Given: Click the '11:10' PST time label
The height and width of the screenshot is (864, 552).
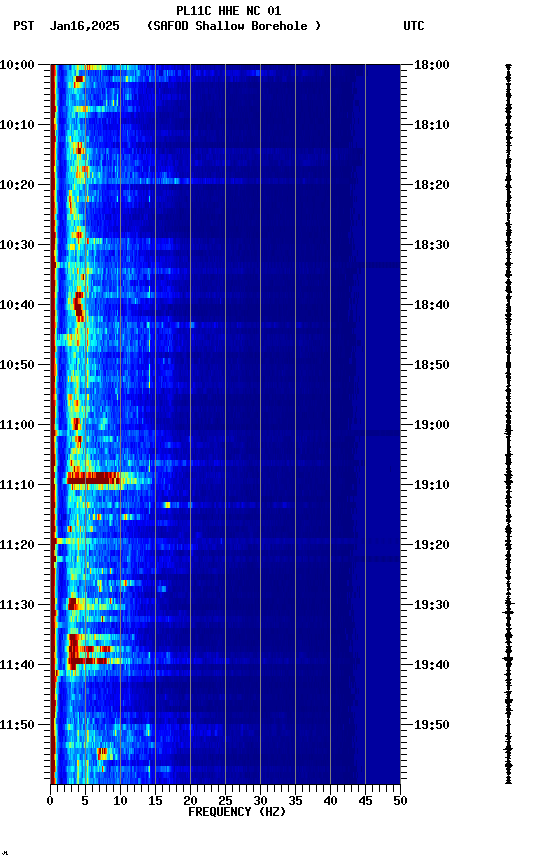Looking at the screenshot, I should point(17,485).
